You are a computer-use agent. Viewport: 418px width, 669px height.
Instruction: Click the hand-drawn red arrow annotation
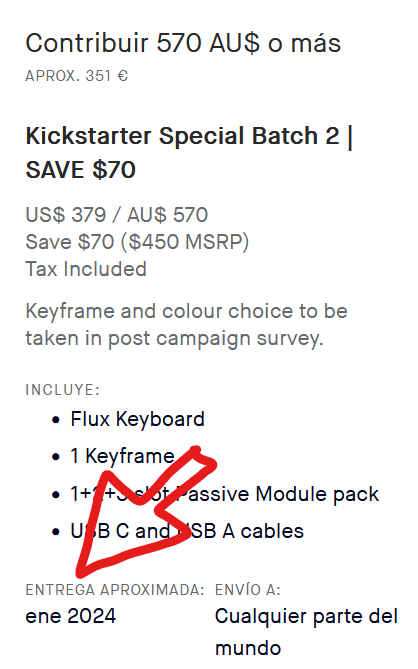(x=145, y=512)
